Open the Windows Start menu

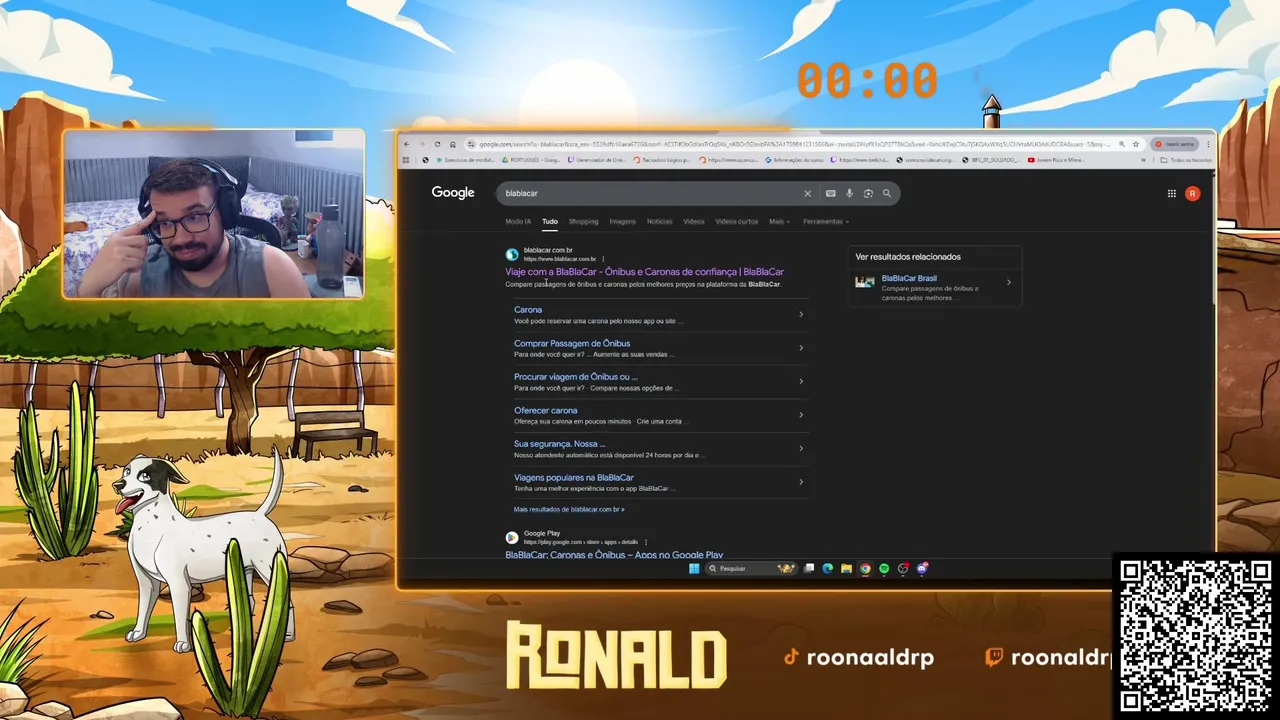pyautogui.click(x=694, y=568)
